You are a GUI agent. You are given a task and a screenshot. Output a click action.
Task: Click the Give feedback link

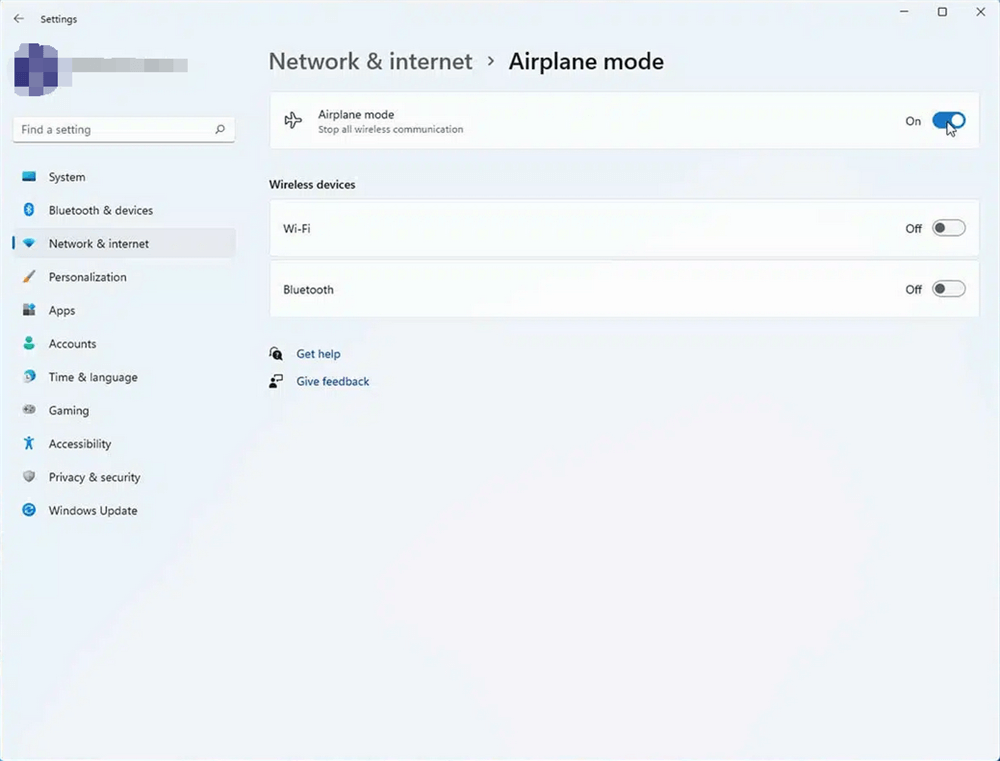(x=332, y=381)
